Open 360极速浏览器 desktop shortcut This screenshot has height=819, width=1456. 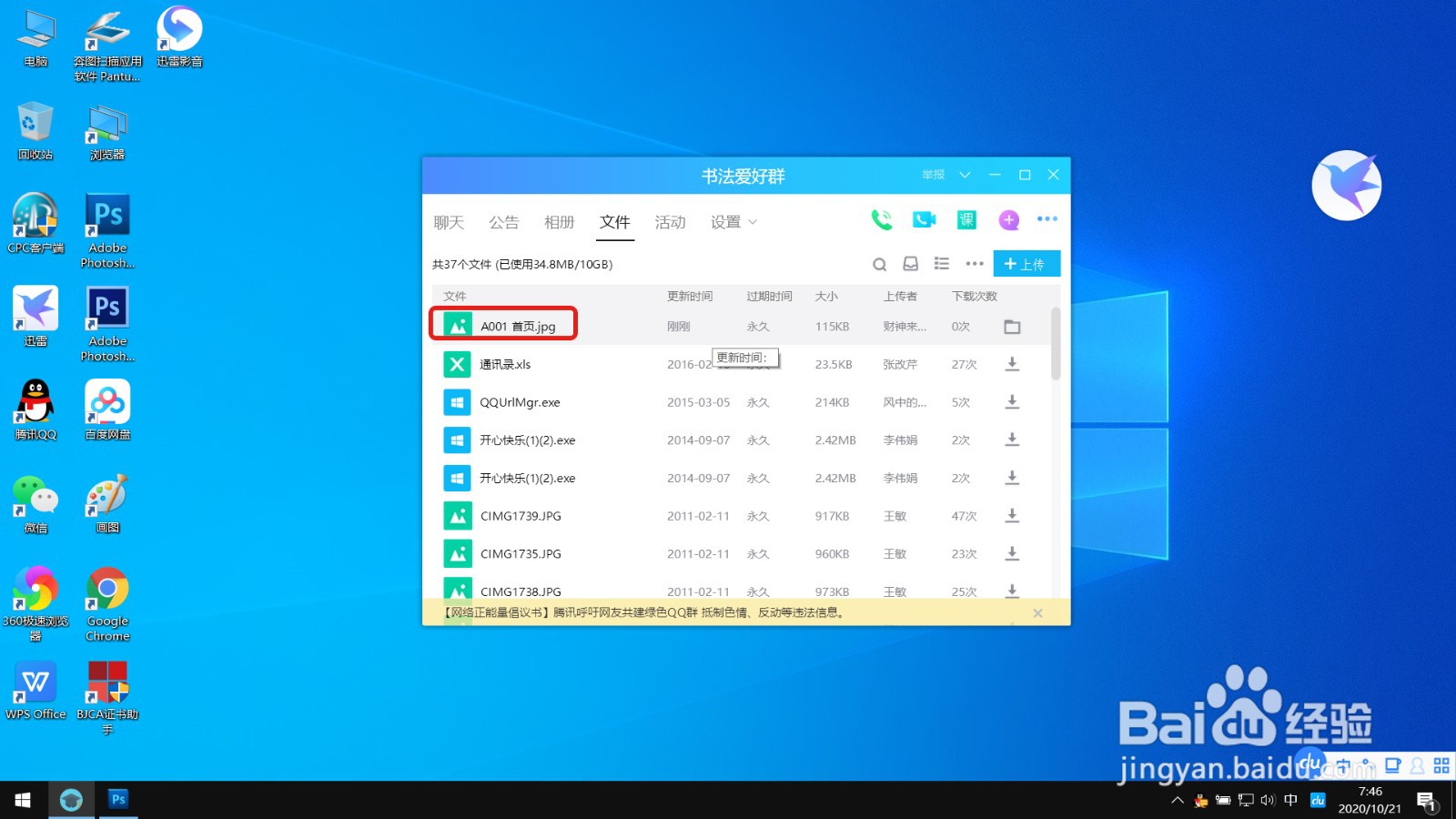pos(35,603)
